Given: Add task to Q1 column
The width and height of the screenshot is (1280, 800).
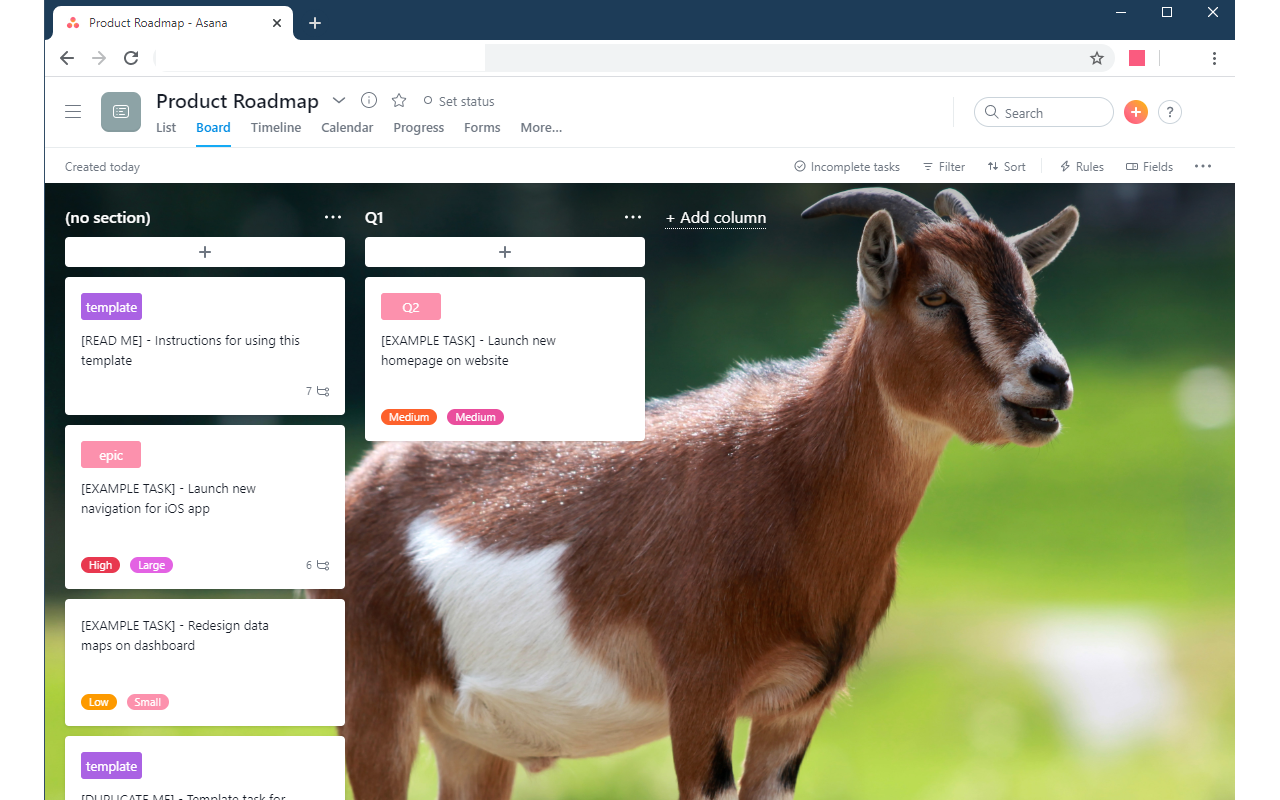Looking at the screenshot, I should tap(505, 252).
